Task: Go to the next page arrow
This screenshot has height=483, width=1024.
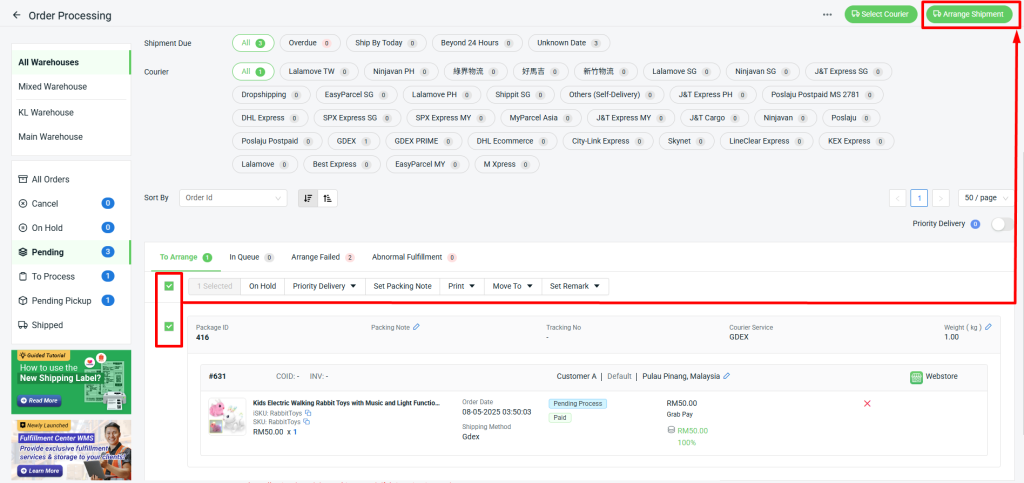Action: click(940, 198)
